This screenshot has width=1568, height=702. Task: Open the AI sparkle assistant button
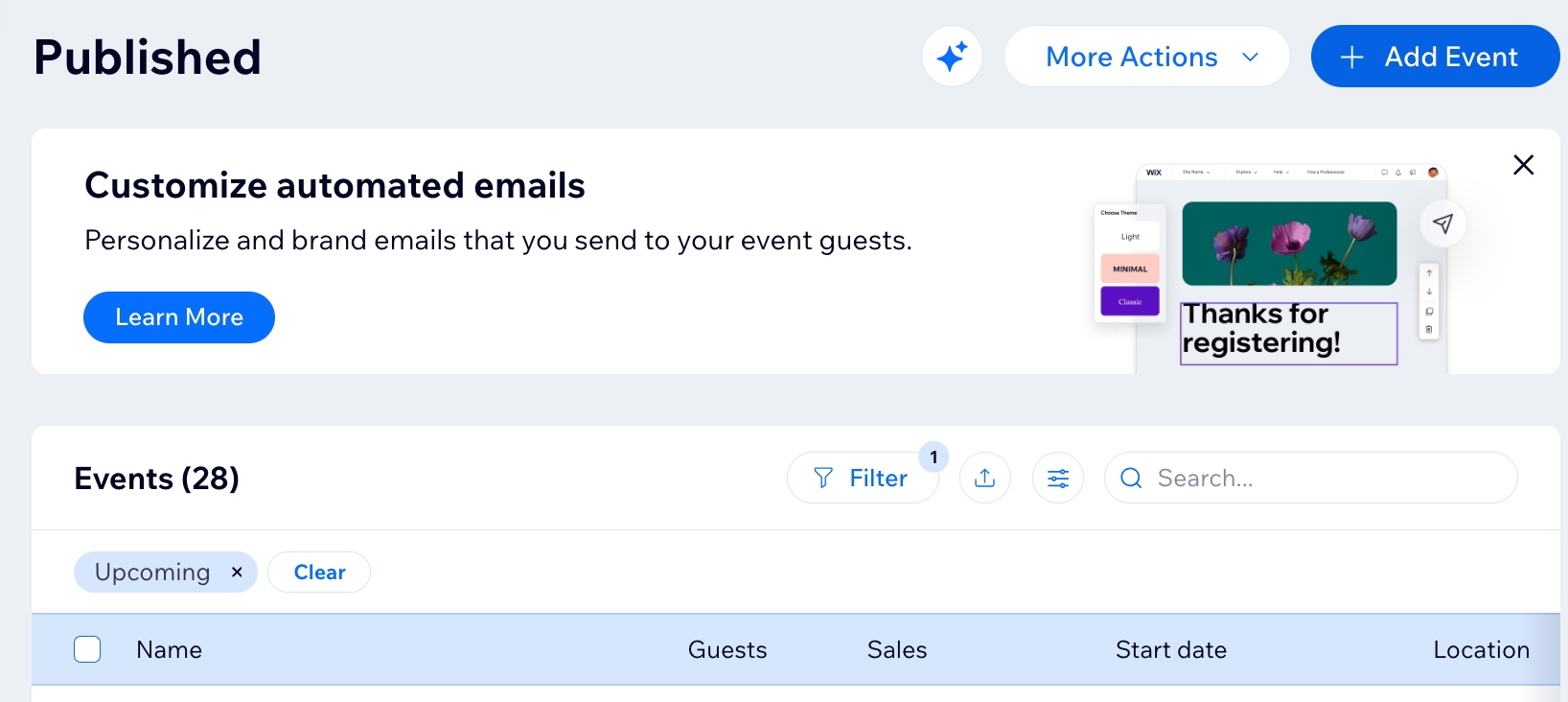pyautogui.click(x=952, y=57)
